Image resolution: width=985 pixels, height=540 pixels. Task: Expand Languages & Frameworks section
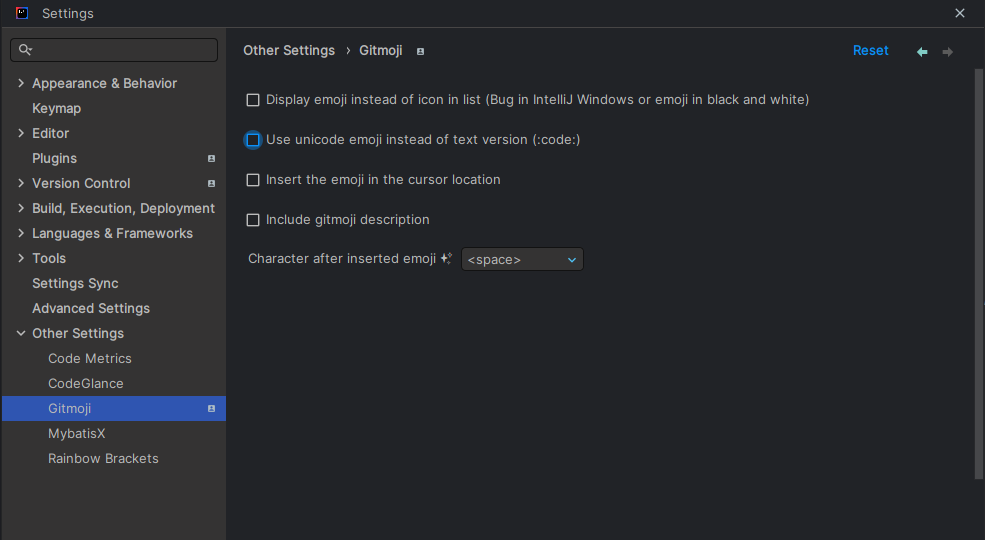pos(21,234)
